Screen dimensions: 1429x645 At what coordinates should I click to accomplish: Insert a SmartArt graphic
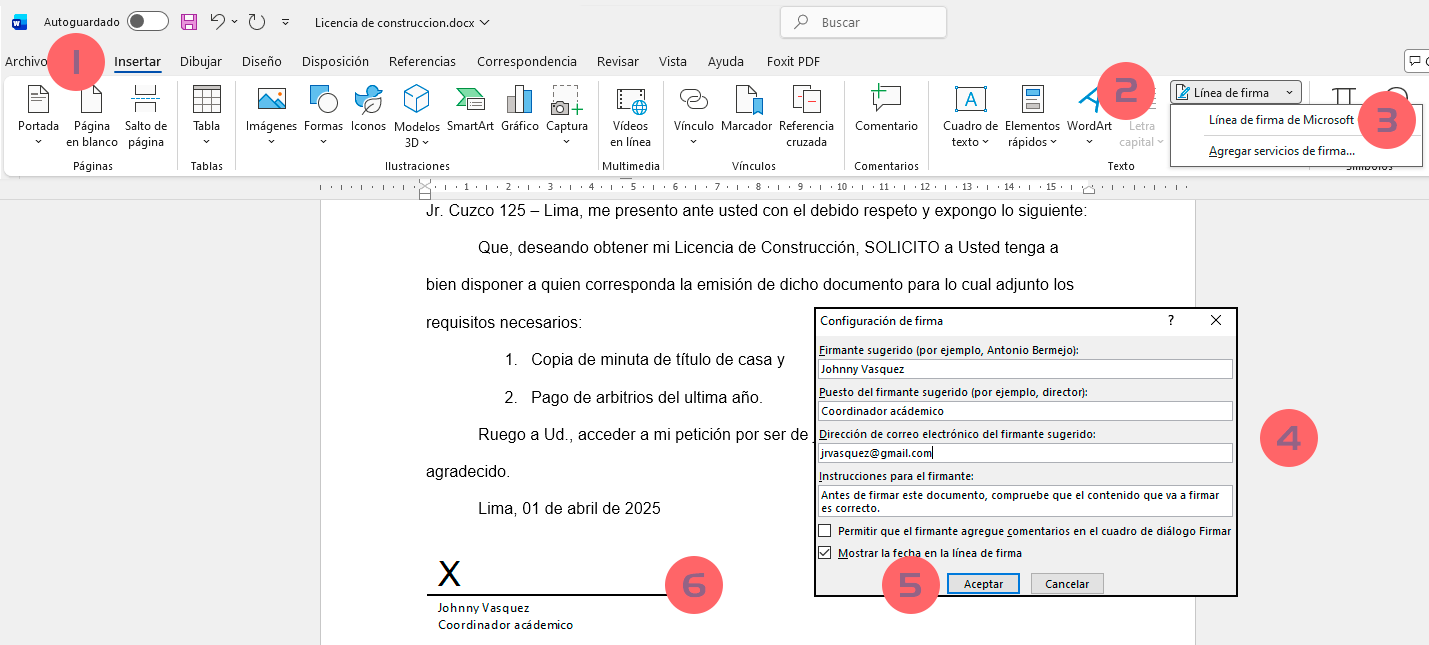tap(470, 109)
